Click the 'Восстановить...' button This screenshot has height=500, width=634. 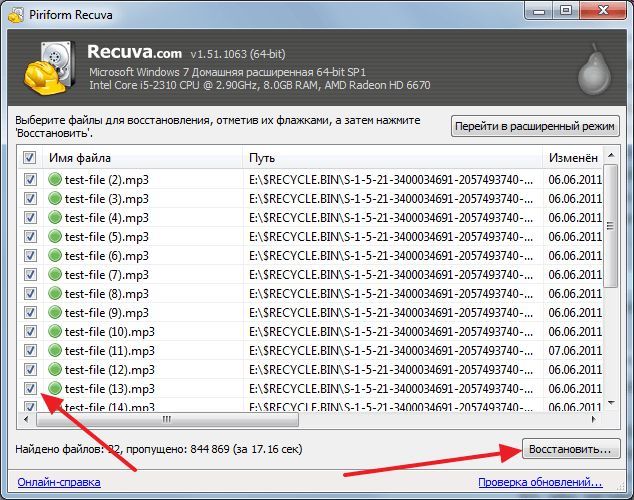[x=571, y=449]
